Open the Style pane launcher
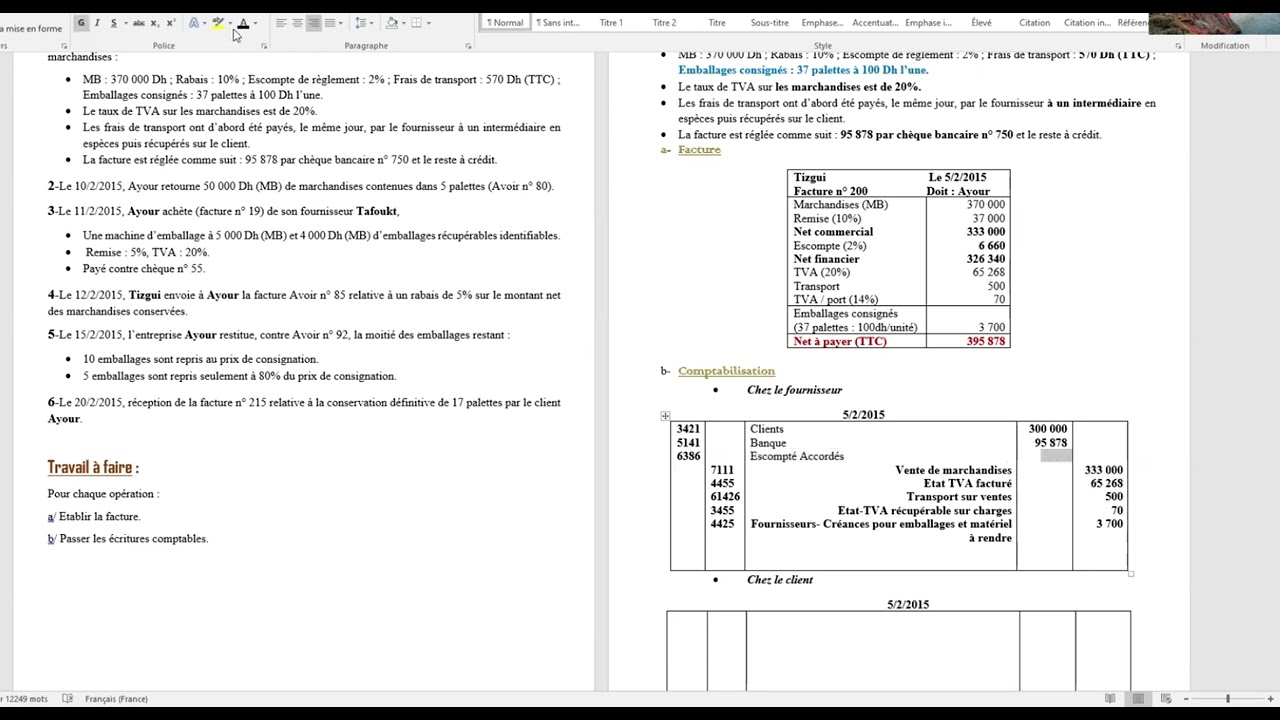1280x720 pixels. [1178, 46]
